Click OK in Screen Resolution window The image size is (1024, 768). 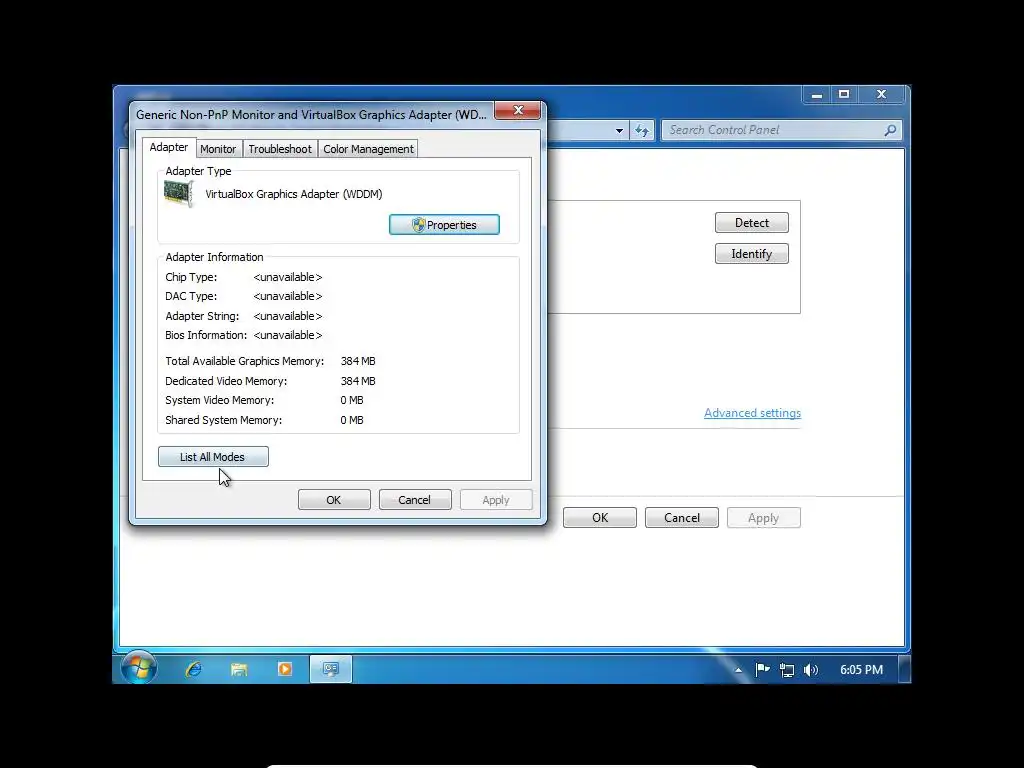pos(600,517)
